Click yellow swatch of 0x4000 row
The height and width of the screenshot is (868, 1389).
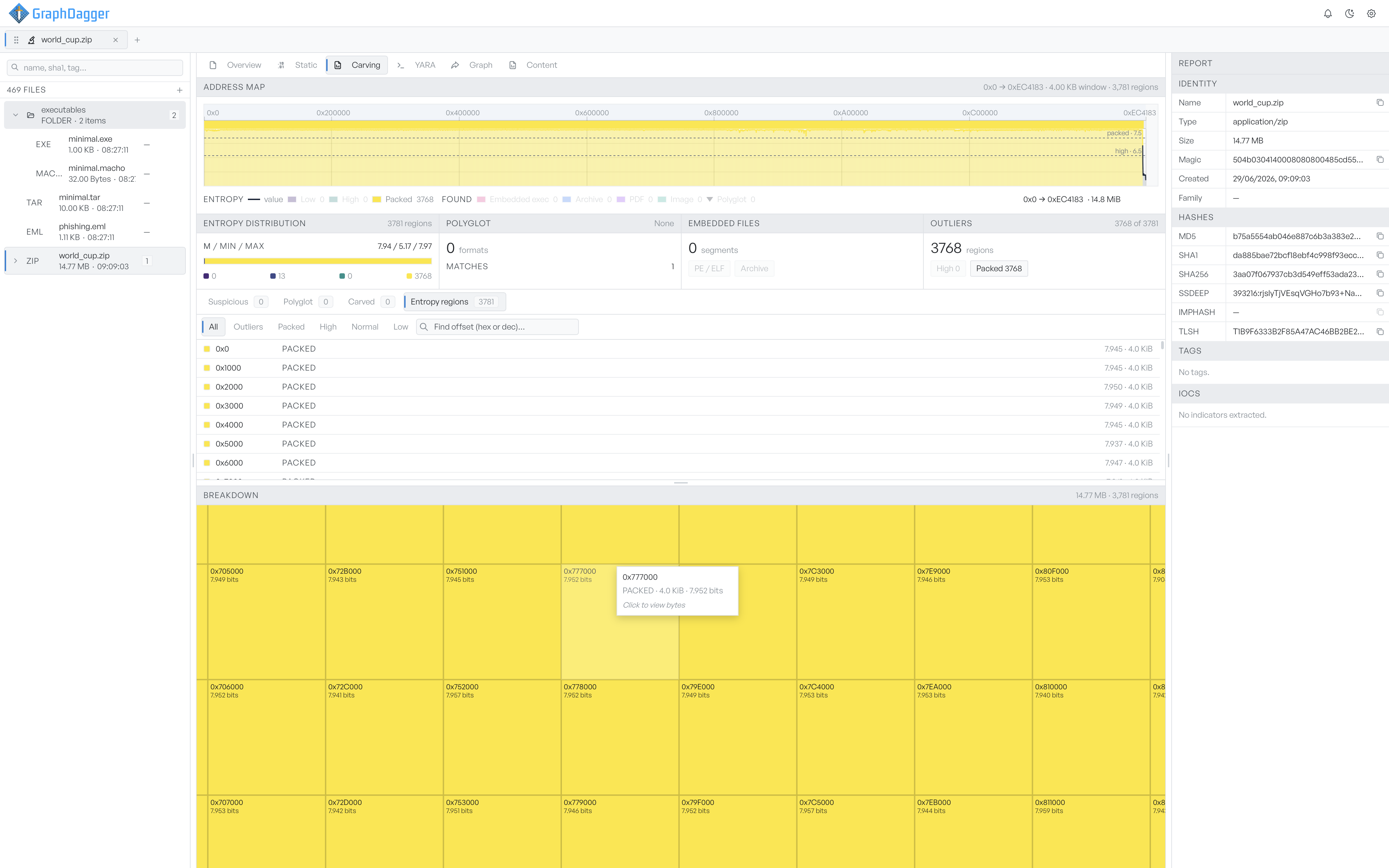207,425
